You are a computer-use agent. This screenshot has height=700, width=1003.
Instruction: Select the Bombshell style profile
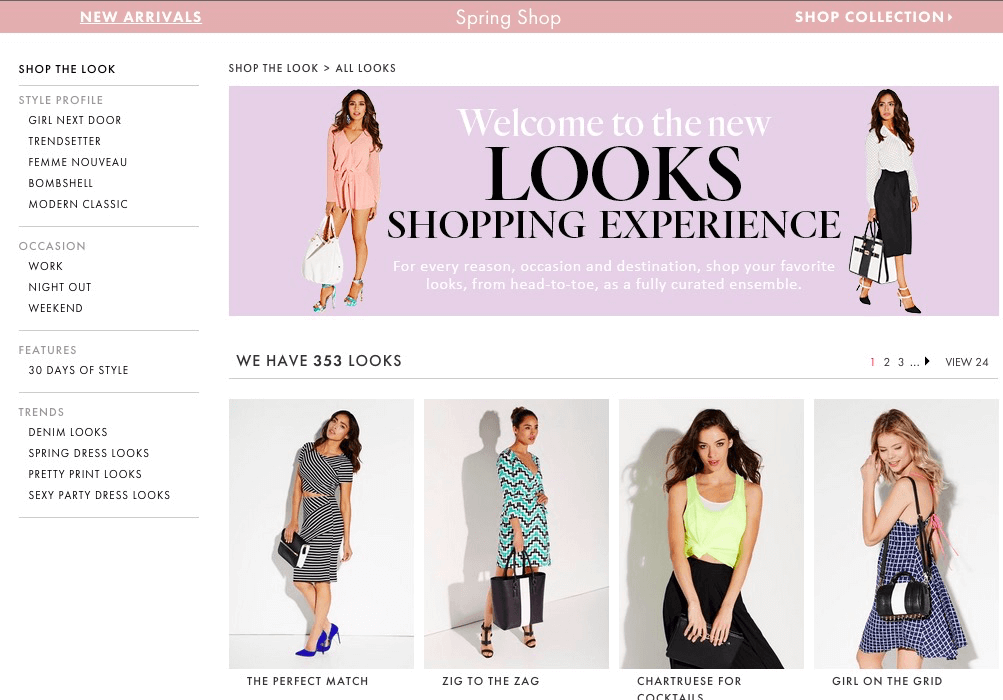point(61,184)
